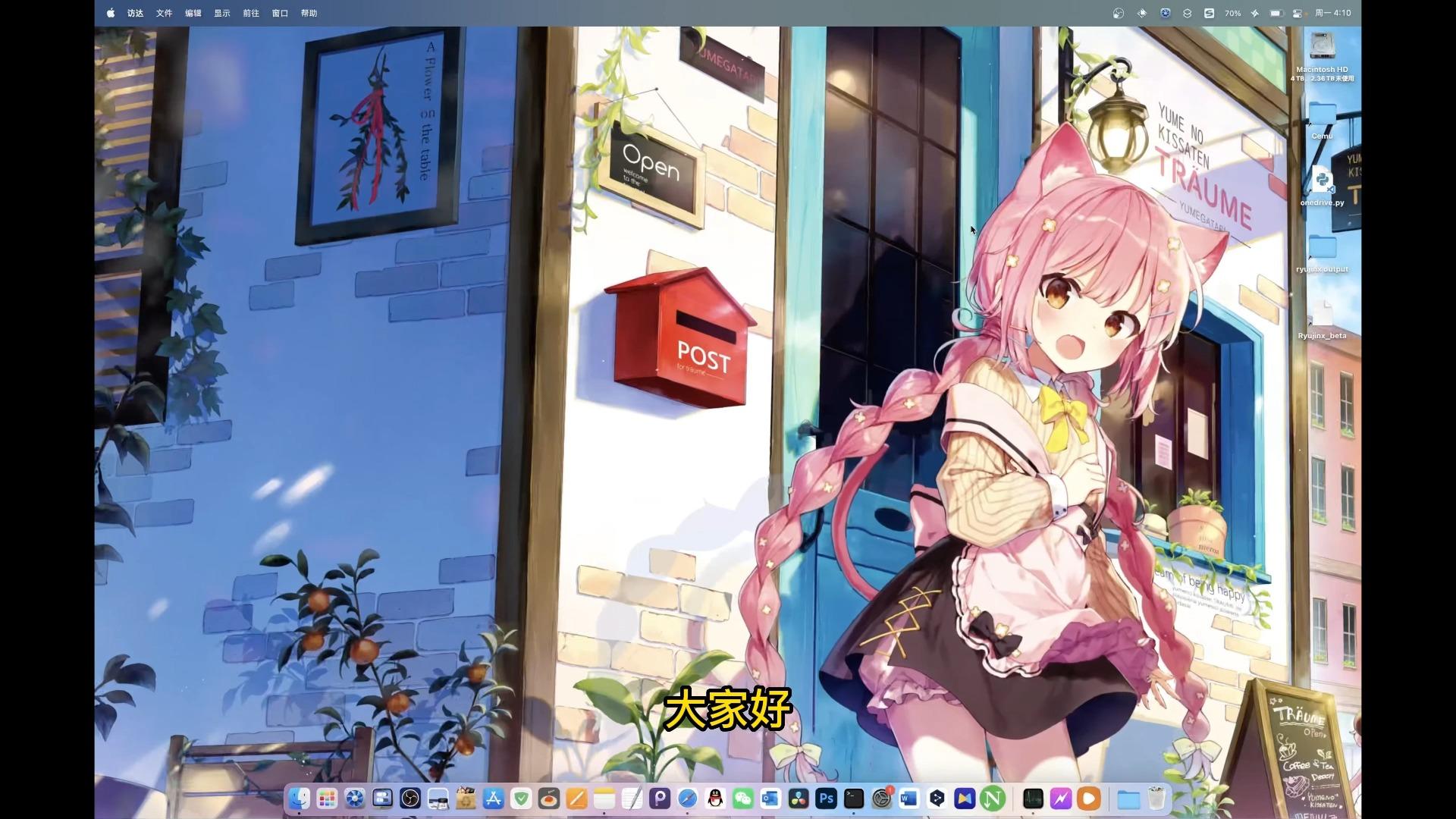The image size is (1456, 819).
Task: Open the 文件 menu
Action: [x=164, y=13]
